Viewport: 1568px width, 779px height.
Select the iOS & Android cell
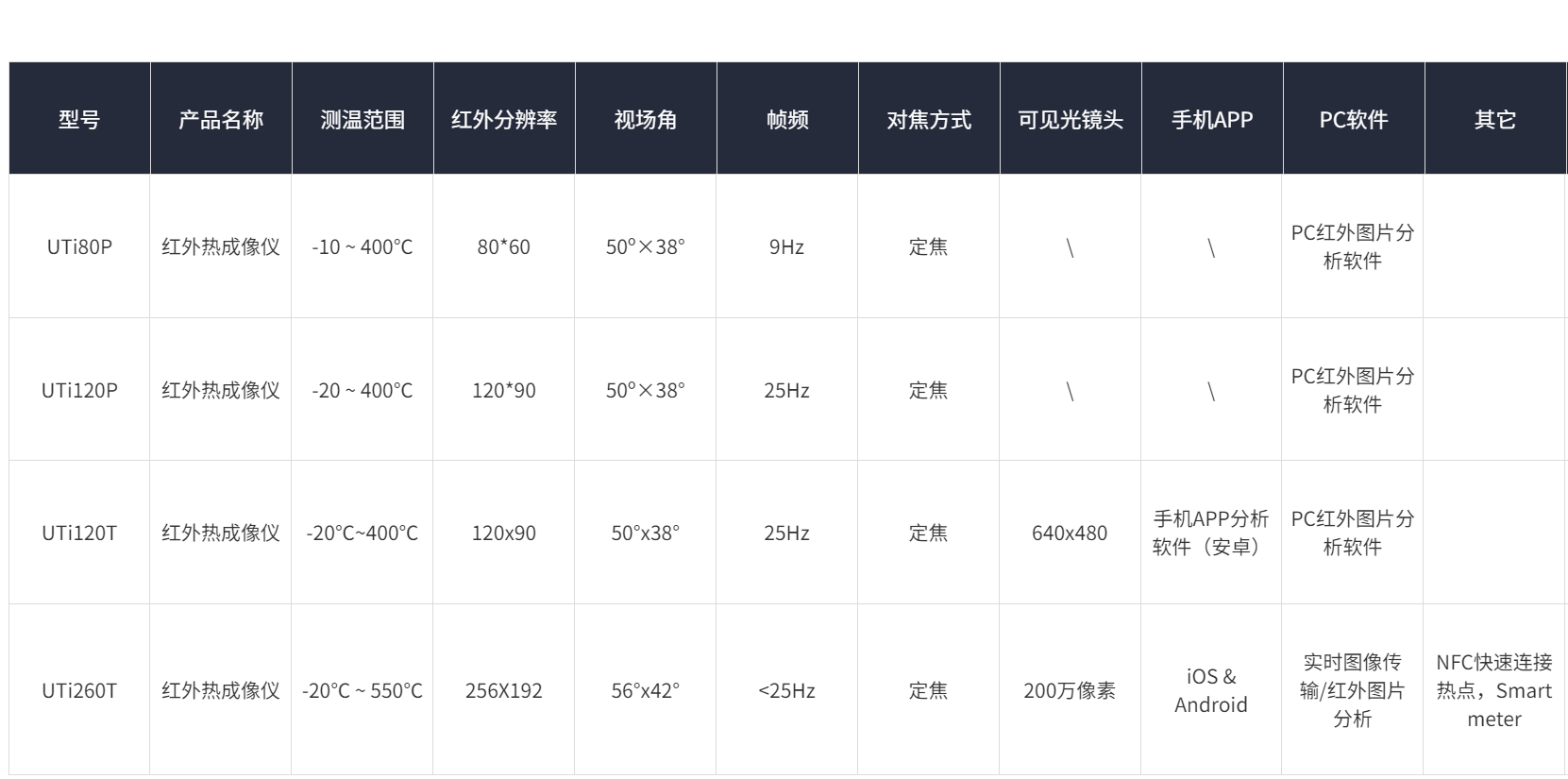point(1211,691)
